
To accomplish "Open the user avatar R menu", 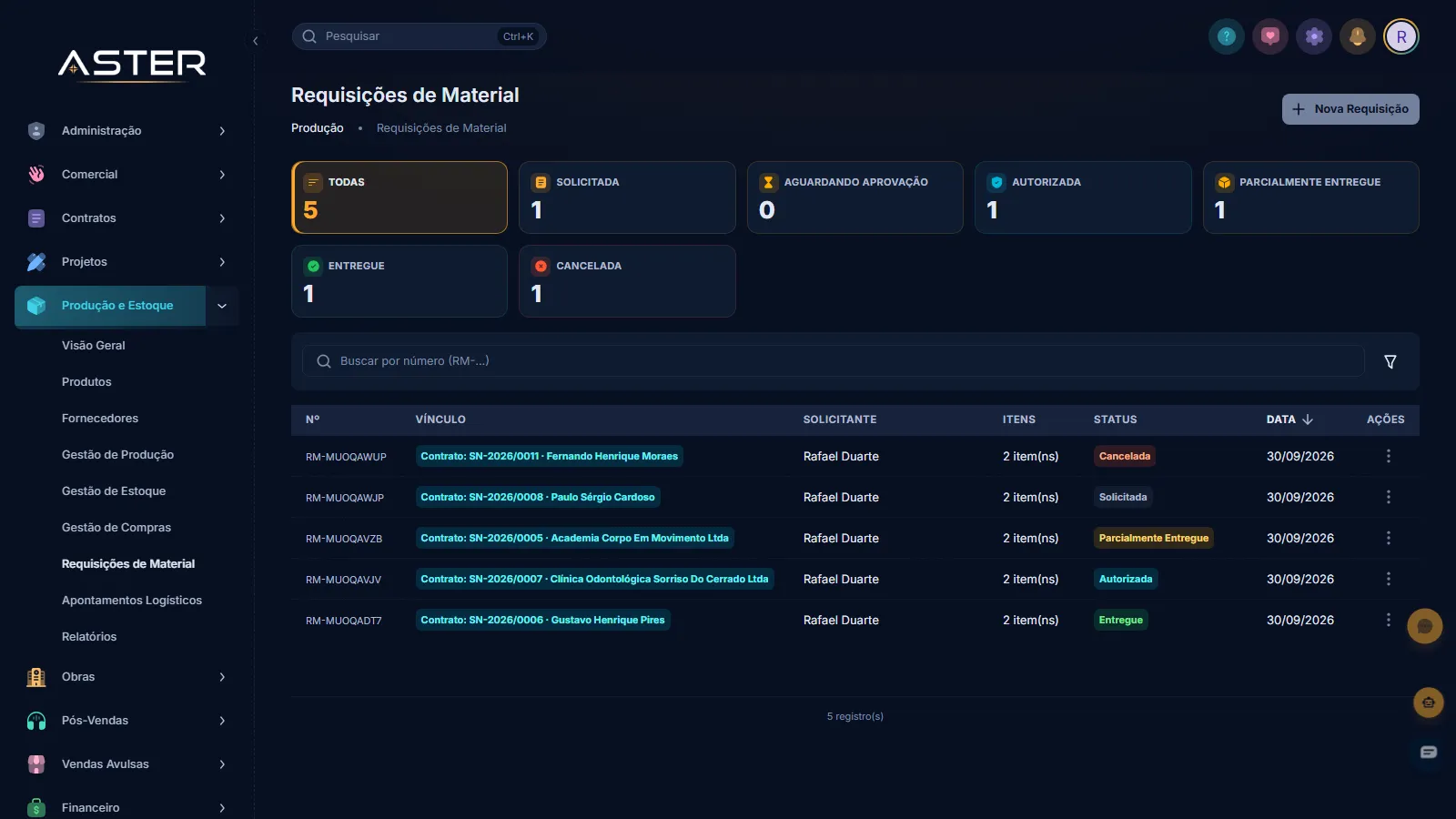I will tap(1401, 36).
